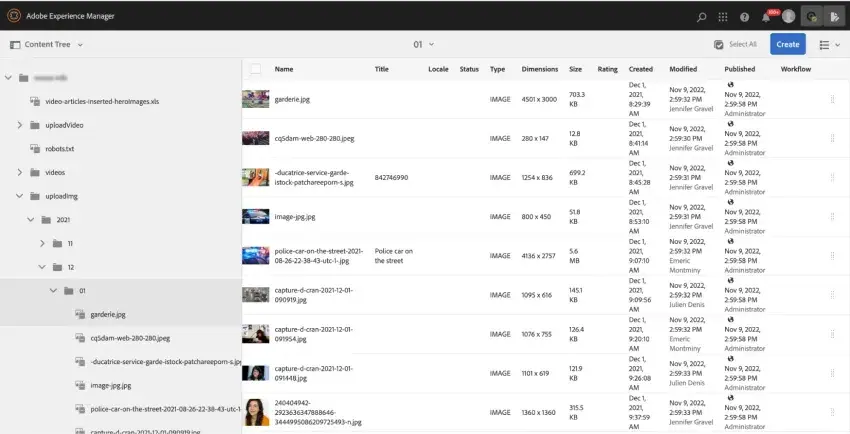Click the size value 315.5 KB
Viewport: 850px width, 434px height.
coord(576,412)
